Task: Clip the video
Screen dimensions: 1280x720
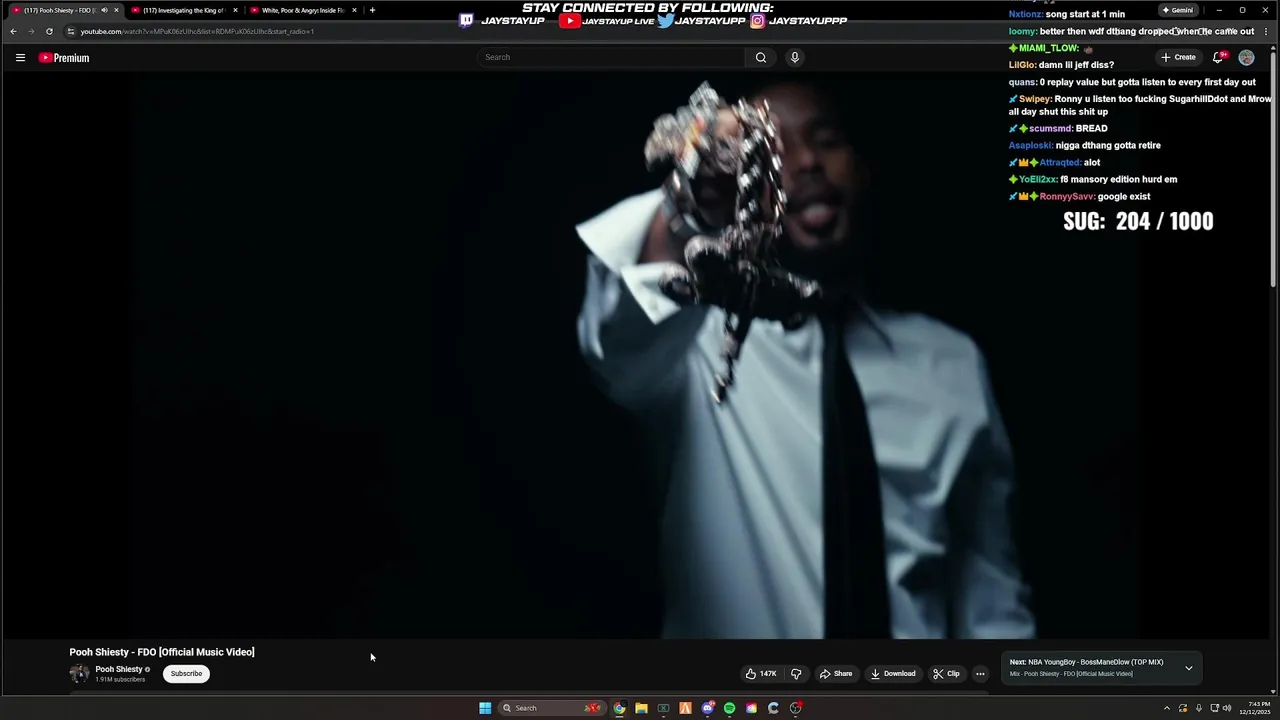Action: pos(946,674)
